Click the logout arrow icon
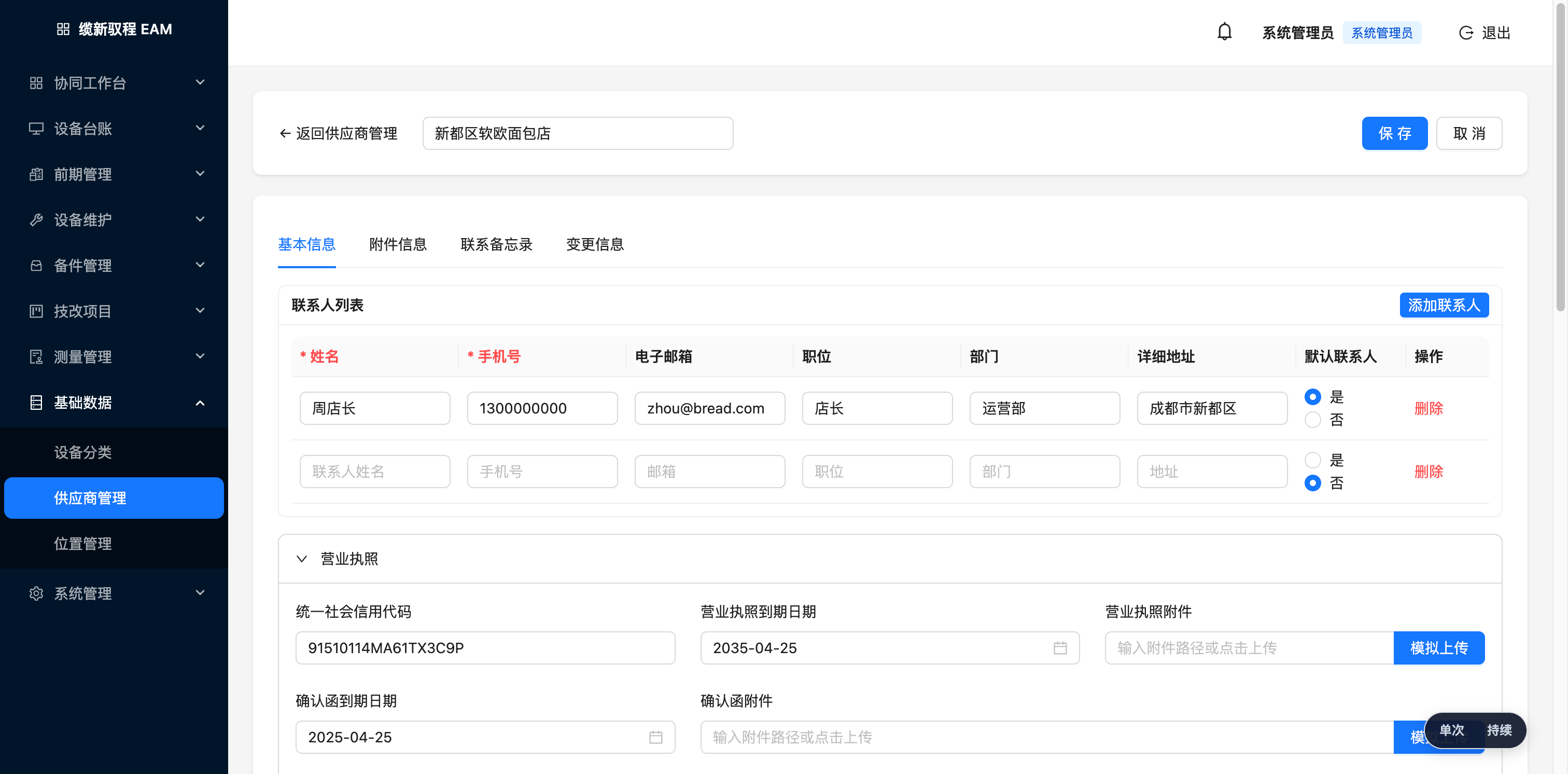Viewport: 1568px width, 774px height. coord(1466,33)
